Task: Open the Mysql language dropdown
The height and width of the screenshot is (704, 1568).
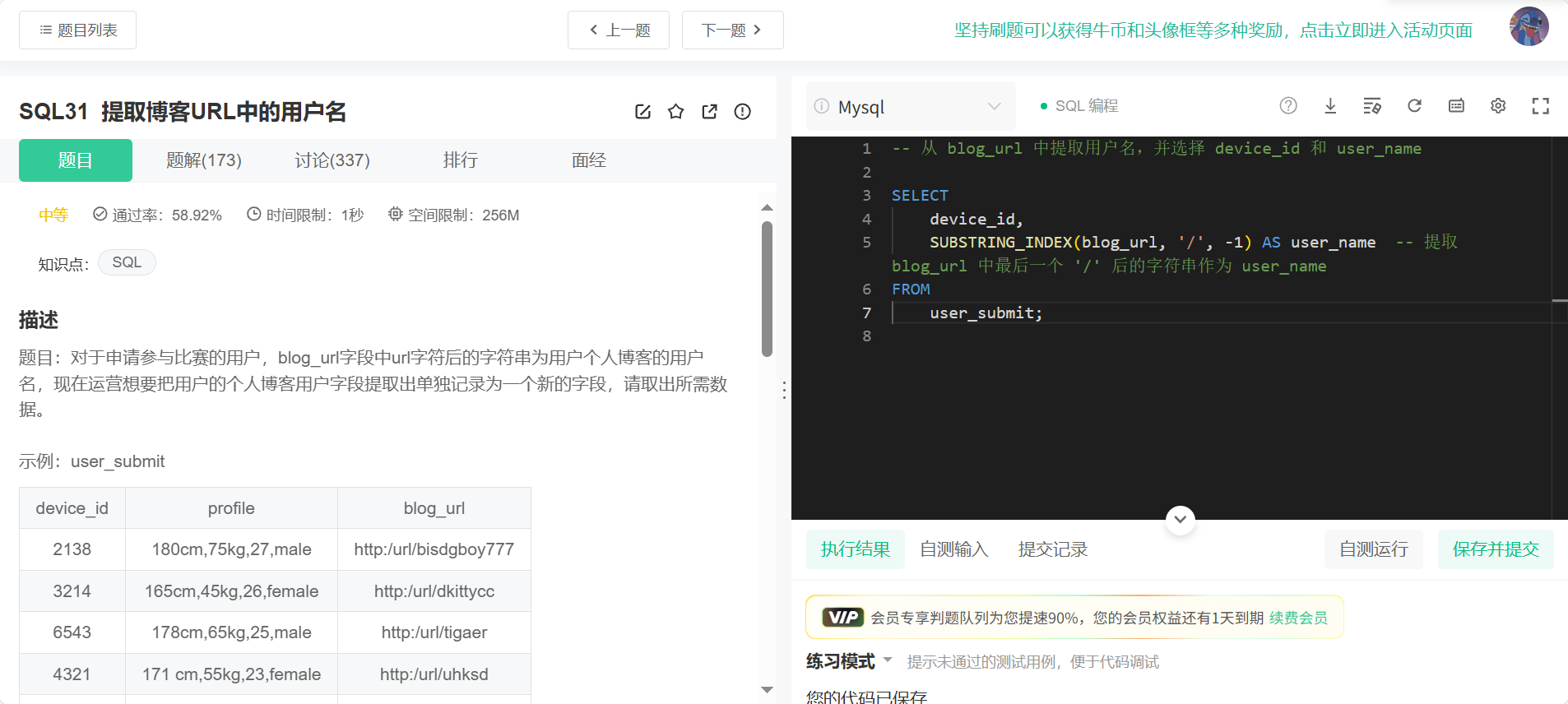Action: 911,106
